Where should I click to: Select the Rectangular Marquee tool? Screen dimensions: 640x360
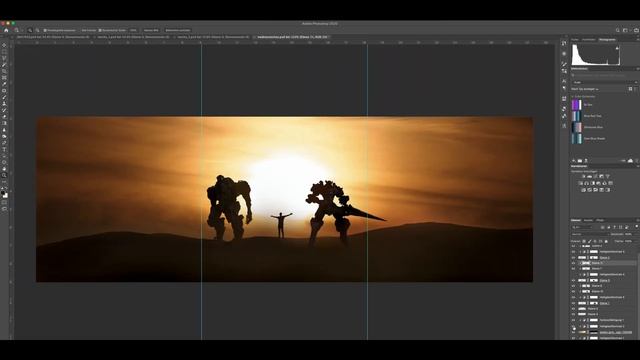[4, 52]
